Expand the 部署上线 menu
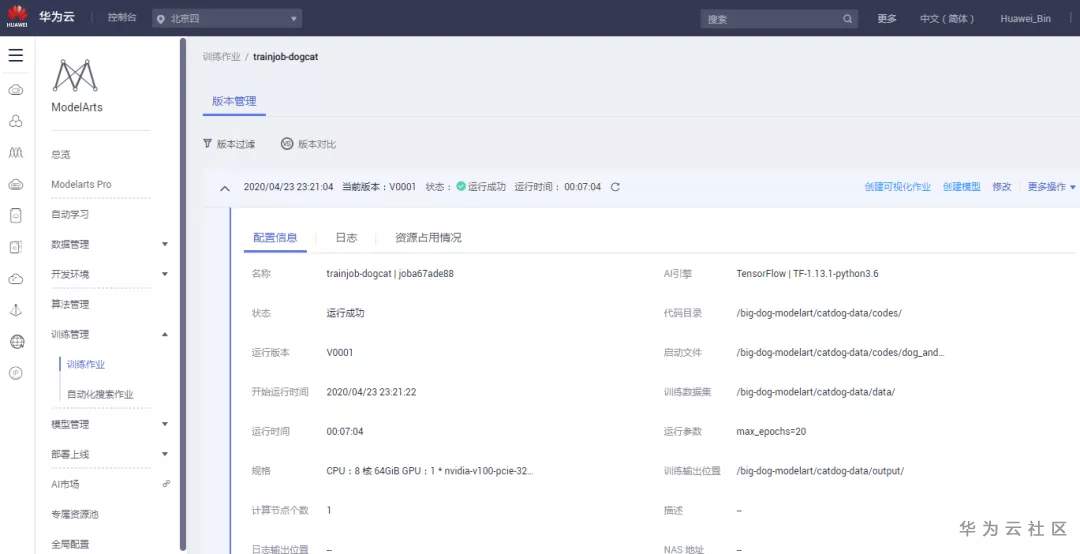Screen dimensions: 1080x554 [x=165, y=453]
